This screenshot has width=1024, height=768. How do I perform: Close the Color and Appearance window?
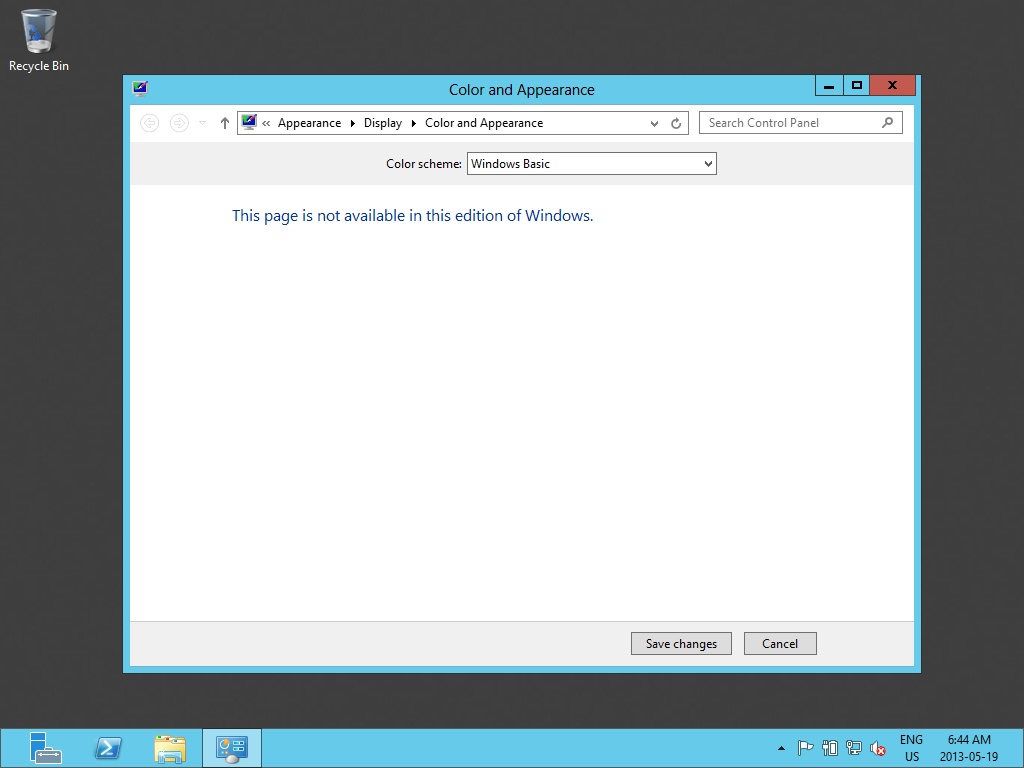(892, 86)
